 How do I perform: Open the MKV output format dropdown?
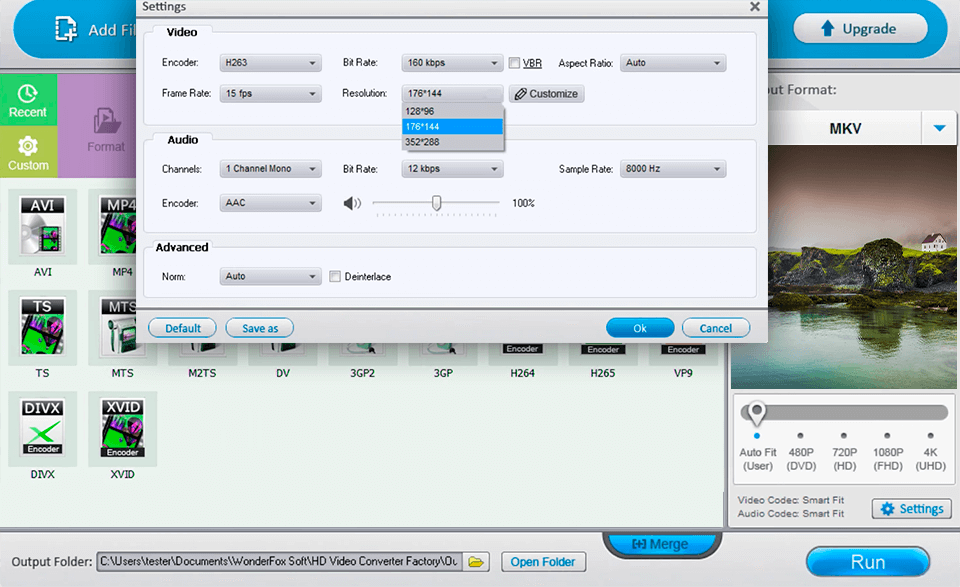(x=938, y=128)
